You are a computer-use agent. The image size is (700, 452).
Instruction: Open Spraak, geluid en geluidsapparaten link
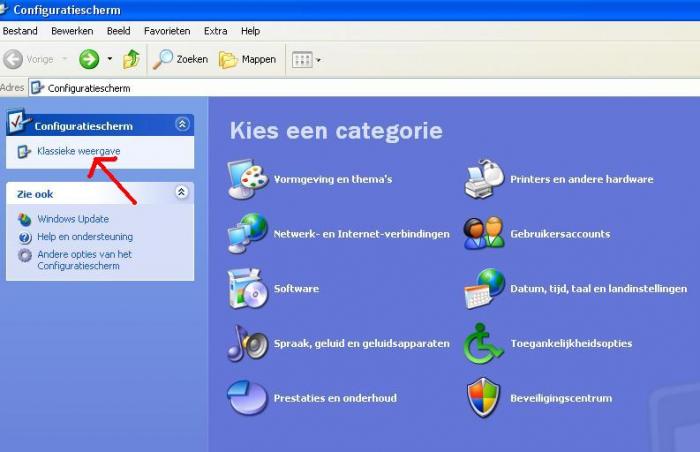pos(362,343)
